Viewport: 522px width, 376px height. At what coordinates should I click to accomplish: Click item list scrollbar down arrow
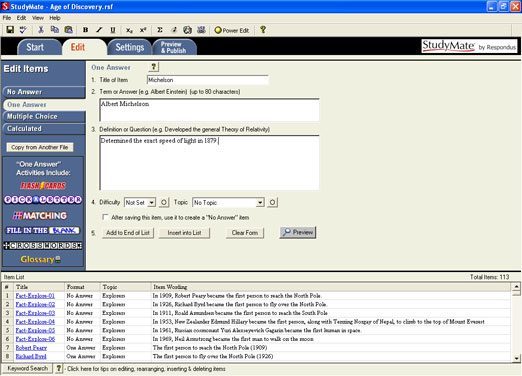pos(516,358)
